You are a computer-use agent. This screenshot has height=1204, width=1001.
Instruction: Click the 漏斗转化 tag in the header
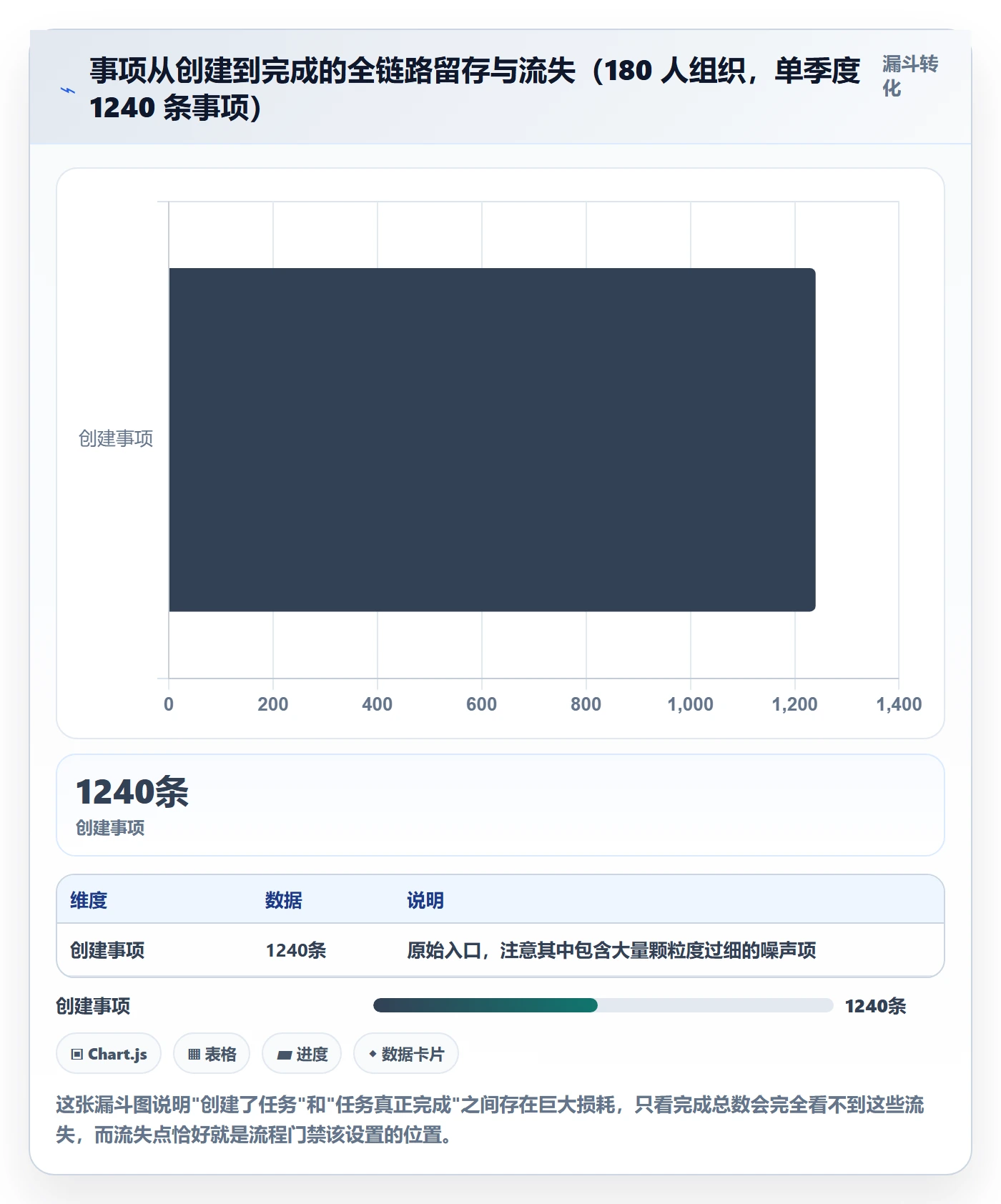click(x=909, y=76)
